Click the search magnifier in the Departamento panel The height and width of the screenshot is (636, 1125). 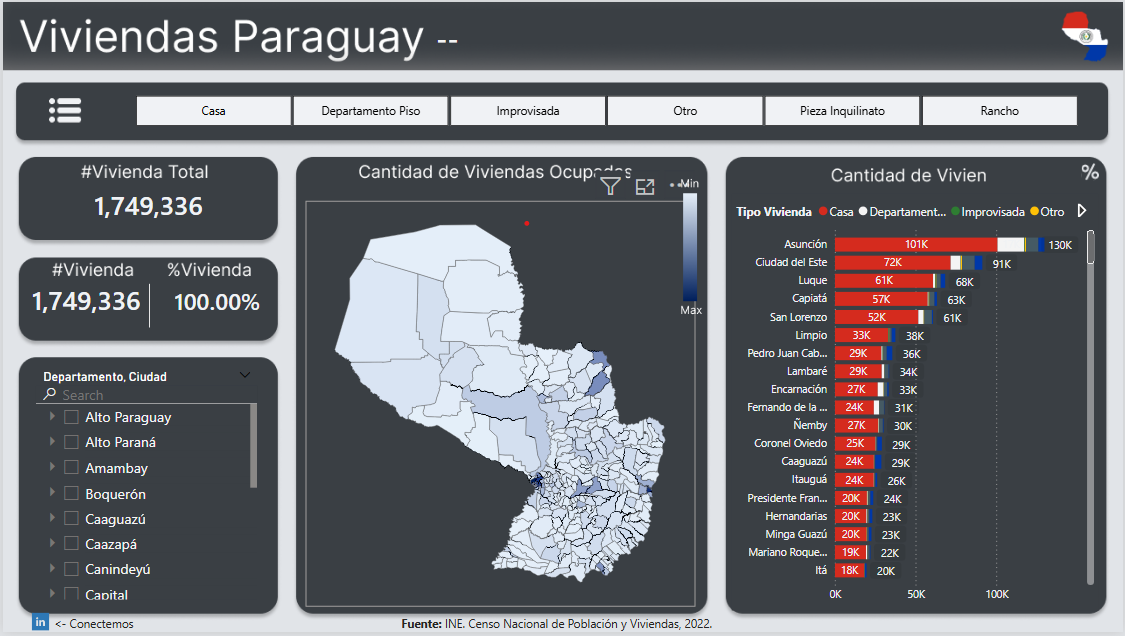pyautogui.click(x=48, y=394)
